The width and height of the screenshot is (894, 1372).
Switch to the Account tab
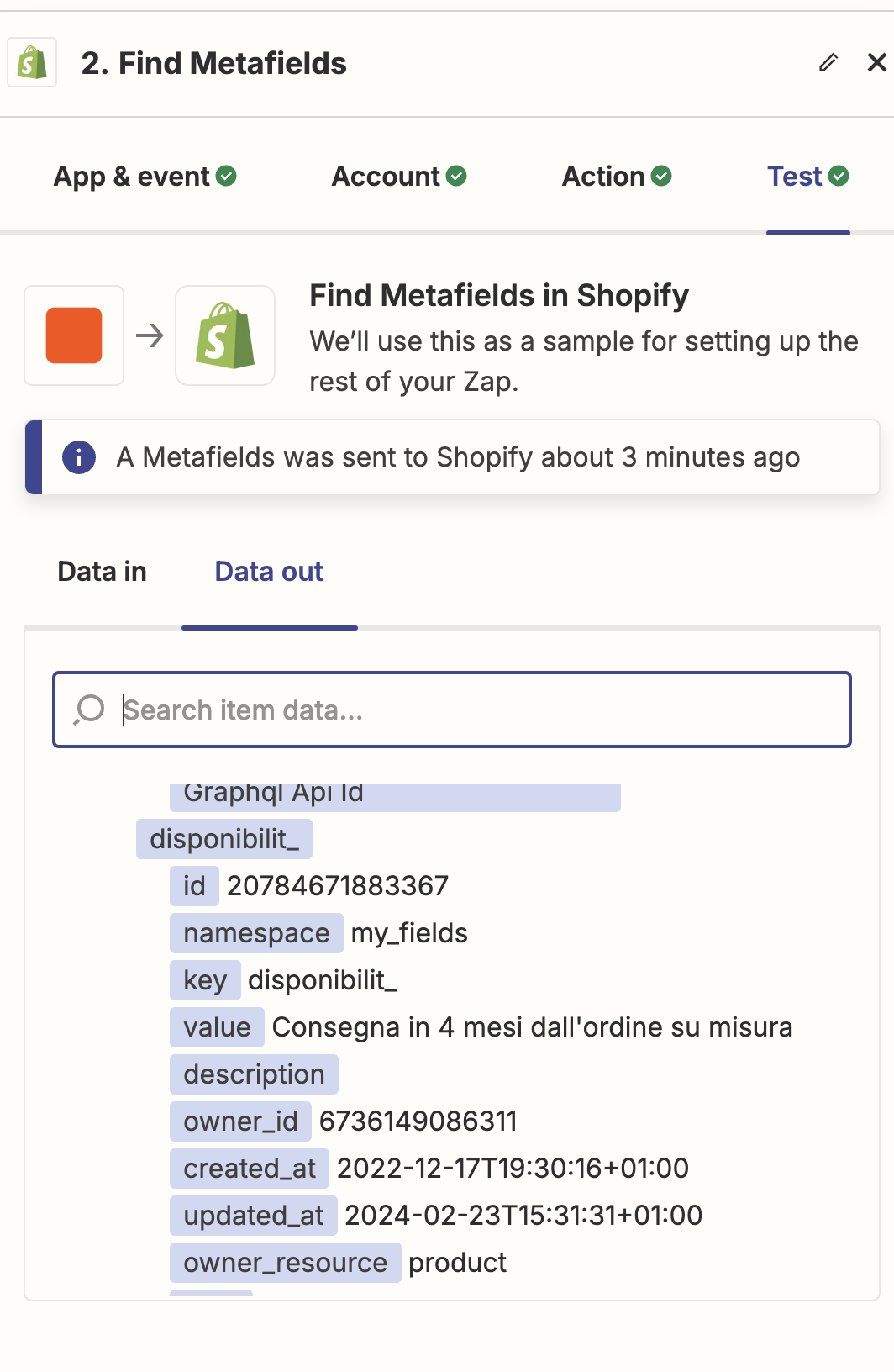pos(399,177)
